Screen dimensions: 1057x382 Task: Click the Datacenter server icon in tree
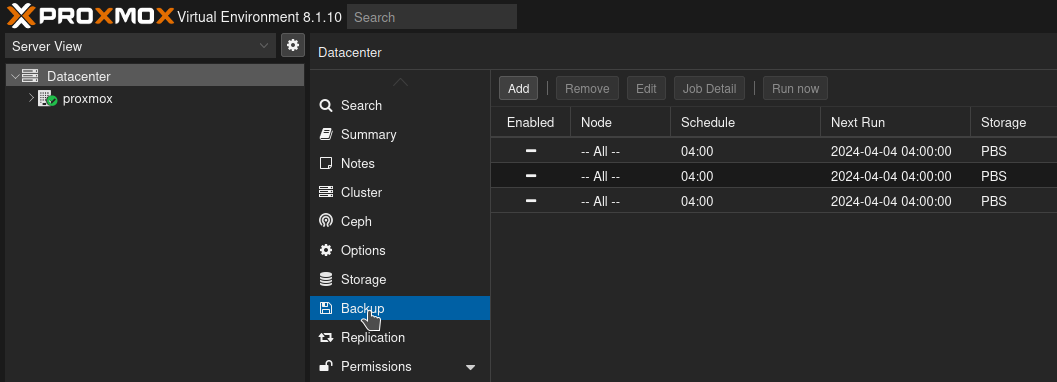tap(30, 76)
